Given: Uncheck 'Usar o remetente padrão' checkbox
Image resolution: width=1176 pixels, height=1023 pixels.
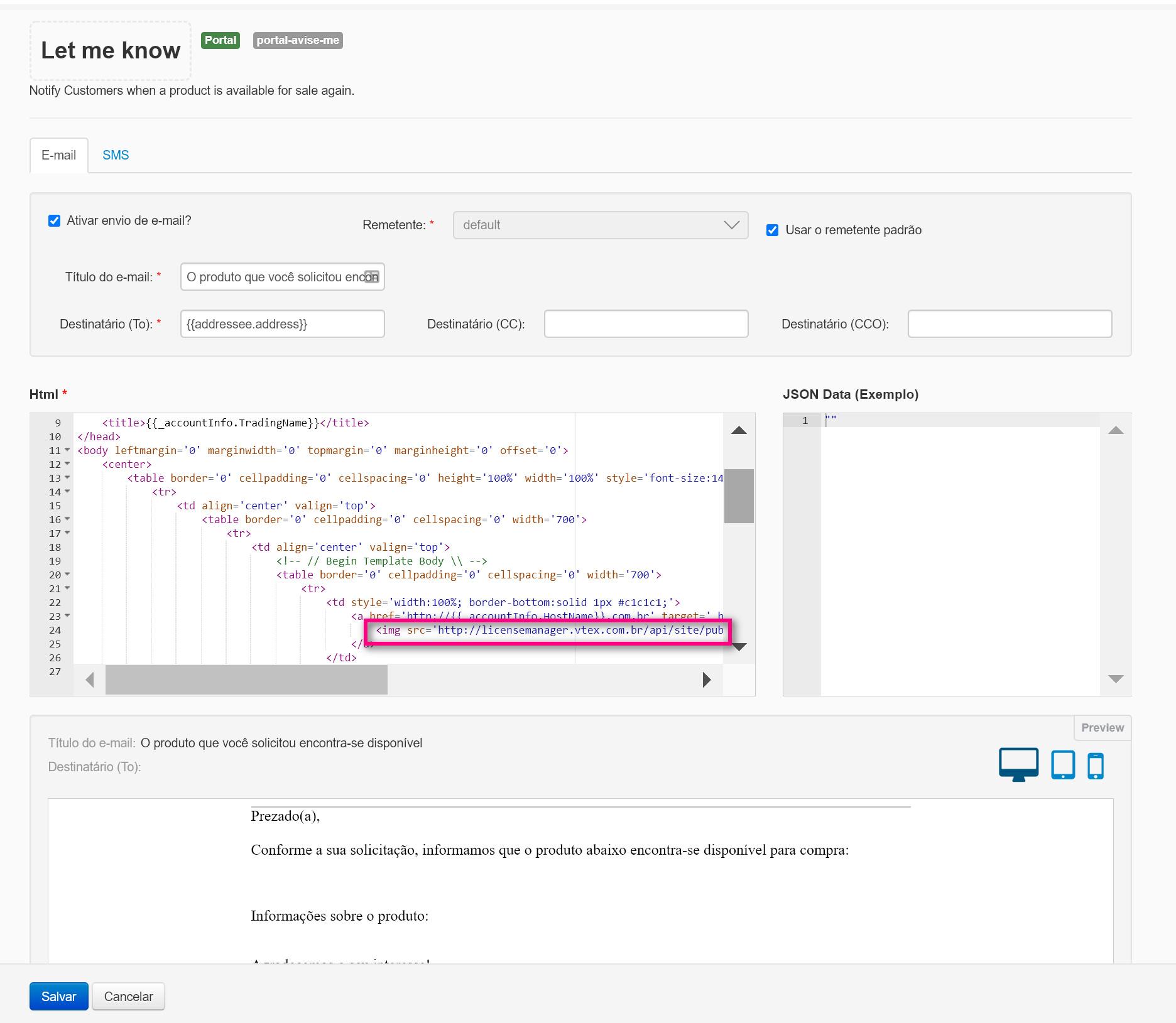Looking at the screenshot, I should pyautogui.click(x=772, y=230).
